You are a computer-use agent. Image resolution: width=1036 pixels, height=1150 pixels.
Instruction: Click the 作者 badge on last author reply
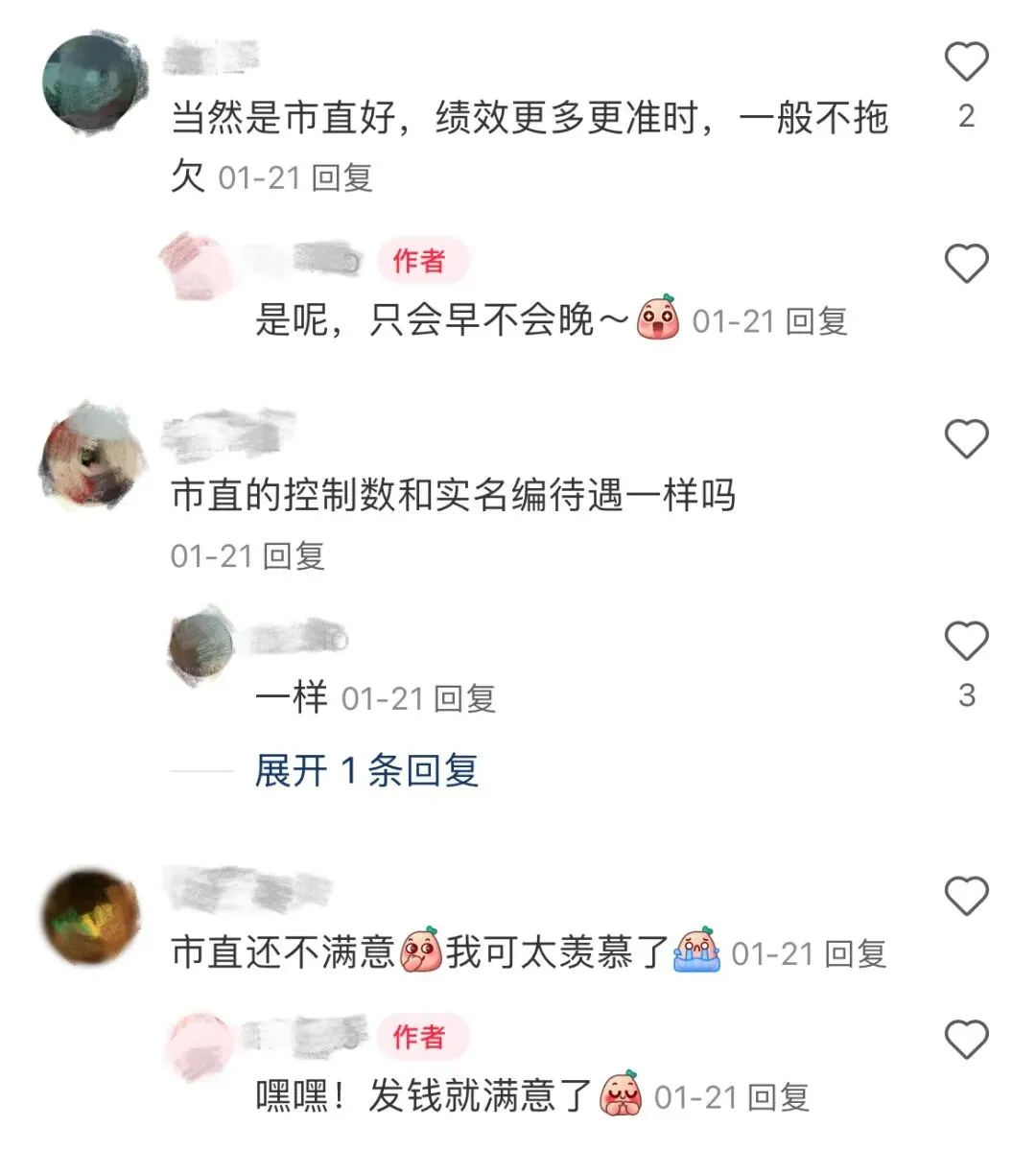pyautogui.click(x=422, y=1036)
